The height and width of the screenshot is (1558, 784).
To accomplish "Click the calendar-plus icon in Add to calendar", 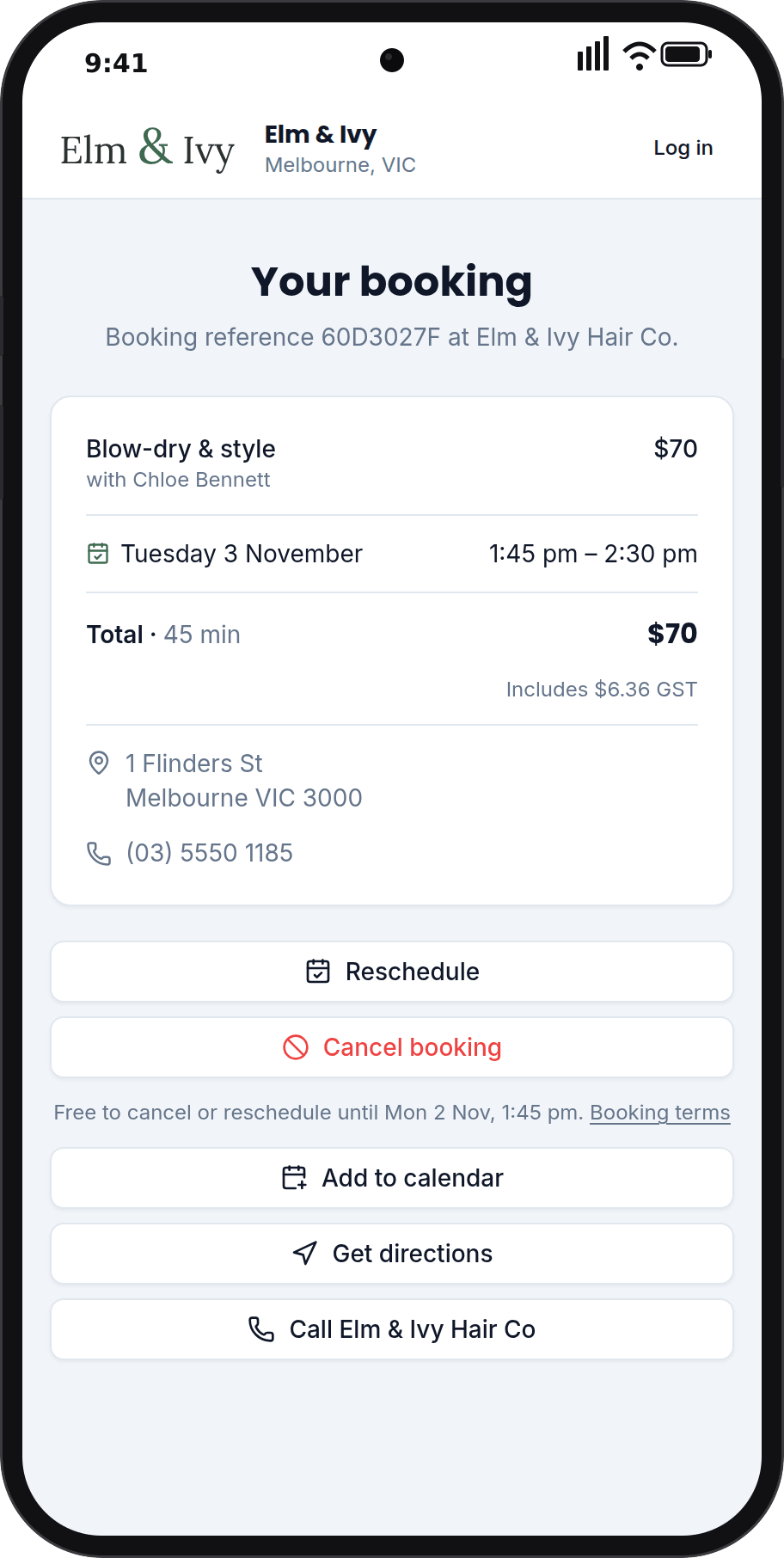I will coord(294,1178).
